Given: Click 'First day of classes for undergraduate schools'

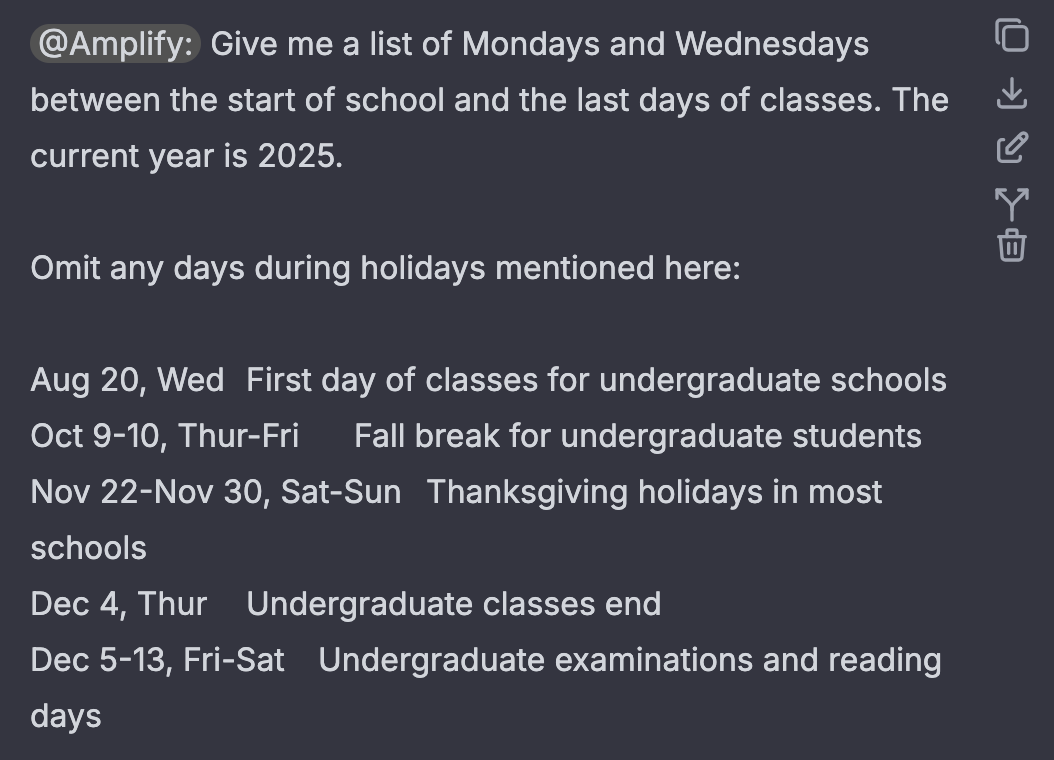Looking at the screenshot, I should tap(596, 380).
